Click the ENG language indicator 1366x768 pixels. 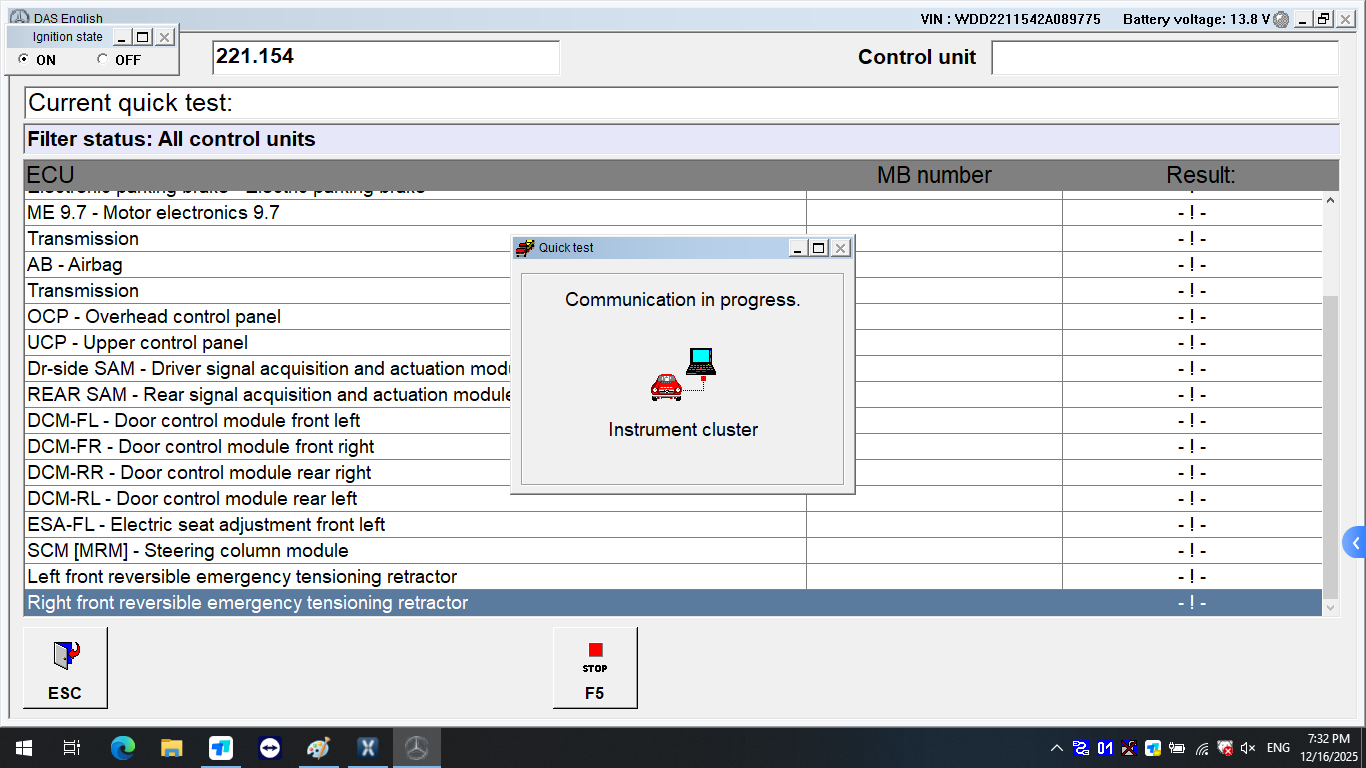[1280, 747]
